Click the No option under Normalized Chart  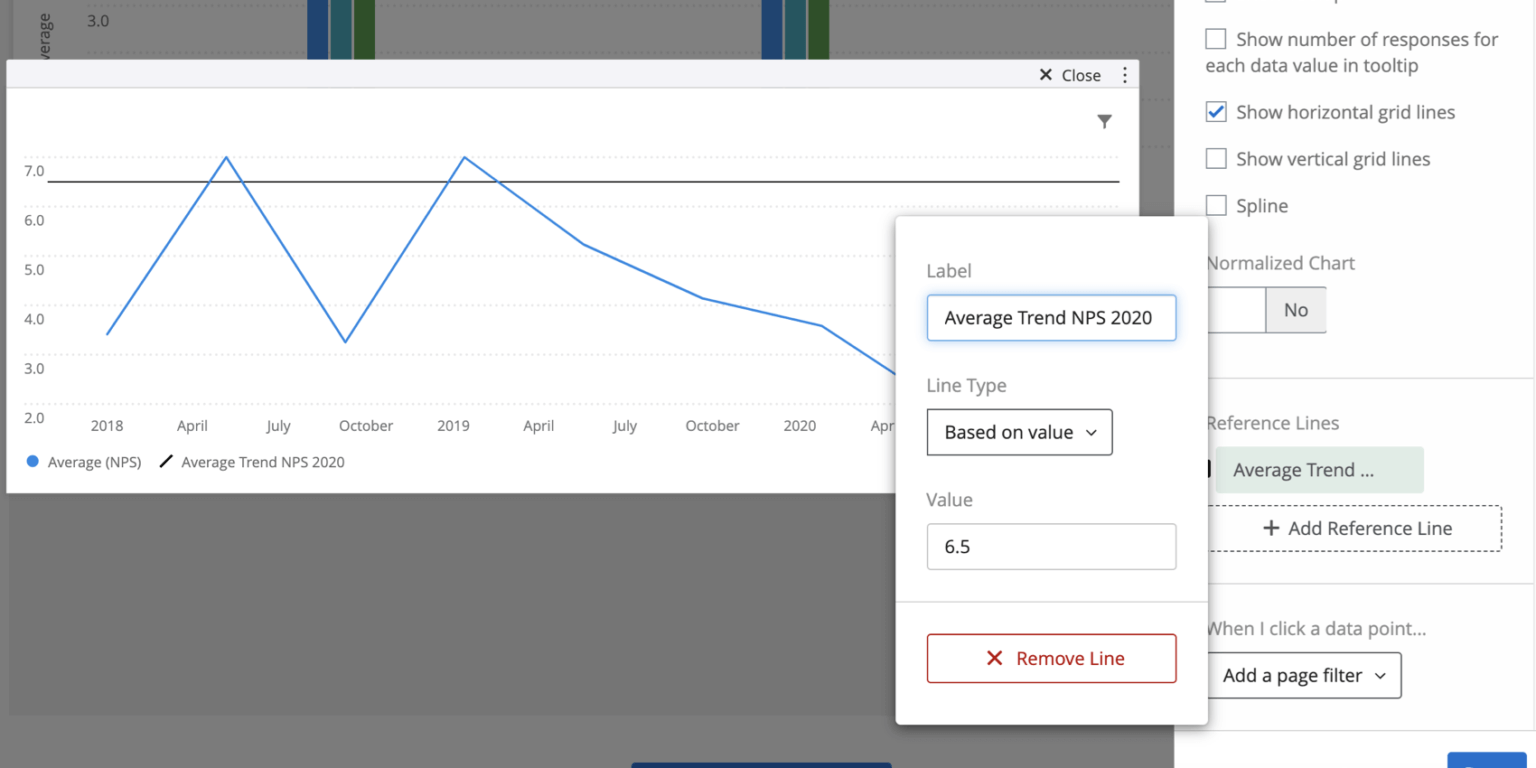pos(1295,310)
